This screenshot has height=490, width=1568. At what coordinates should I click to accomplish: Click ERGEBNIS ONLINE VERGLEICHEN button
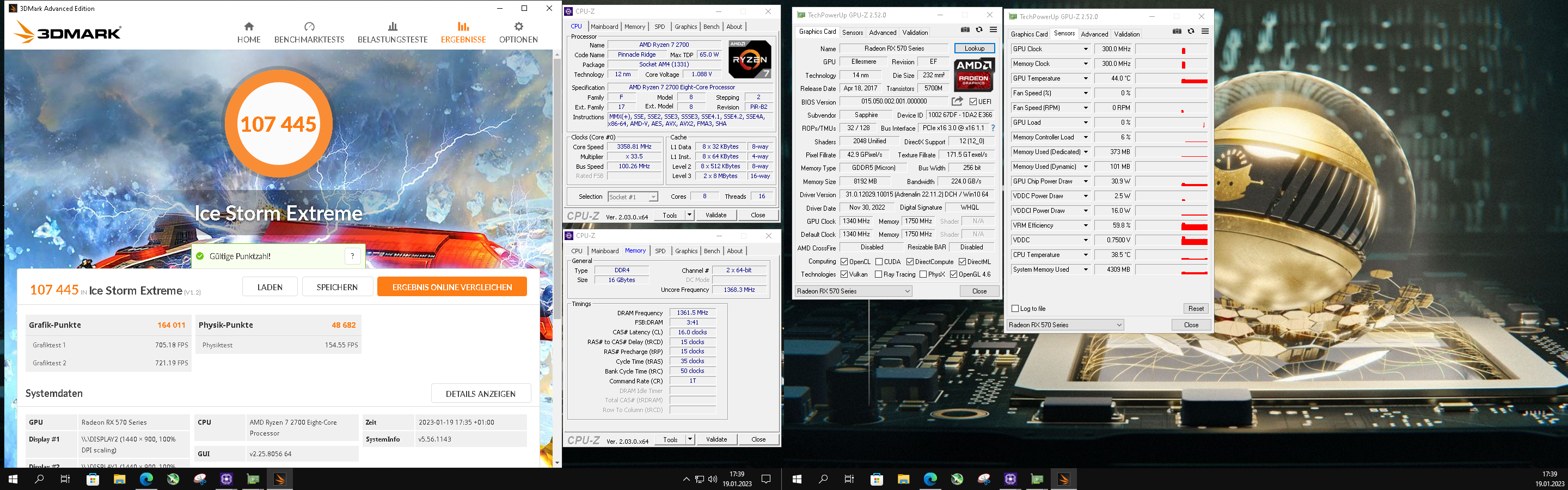click(x=452, y=287)
